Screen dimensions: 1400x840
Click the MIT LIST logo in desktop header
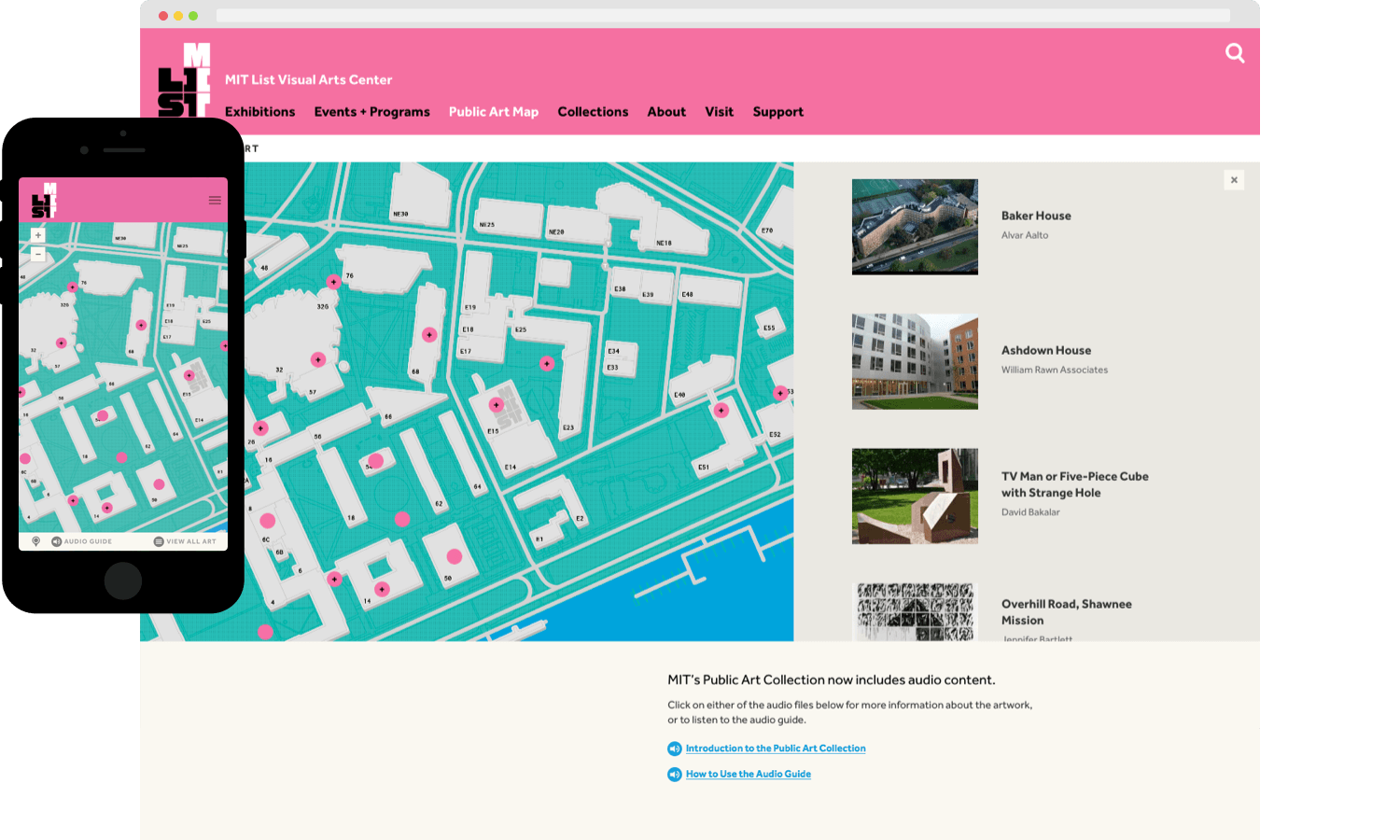click(184, 79)
